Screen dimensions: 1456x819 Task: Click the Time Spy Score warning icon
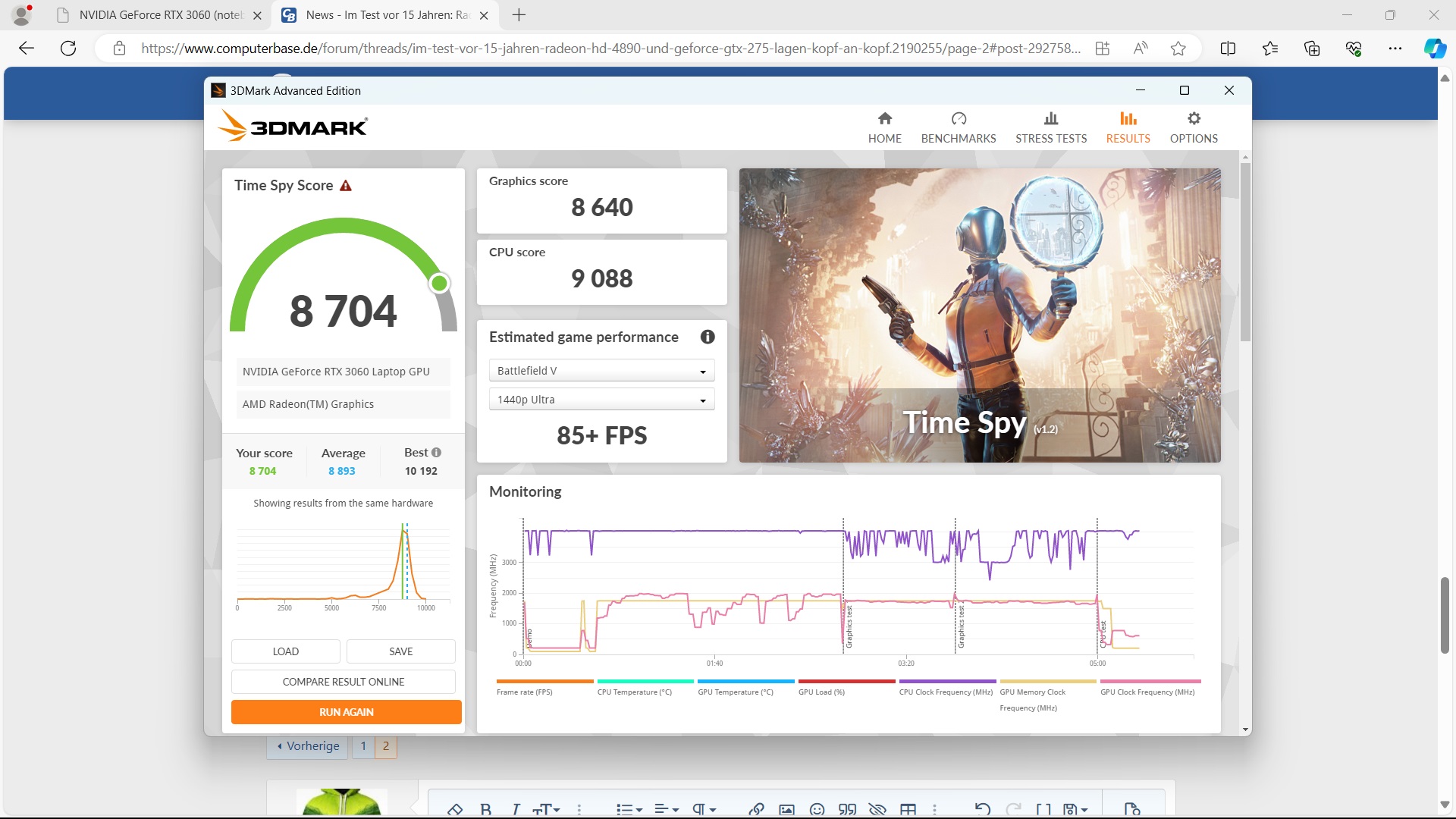pos(346,186)
